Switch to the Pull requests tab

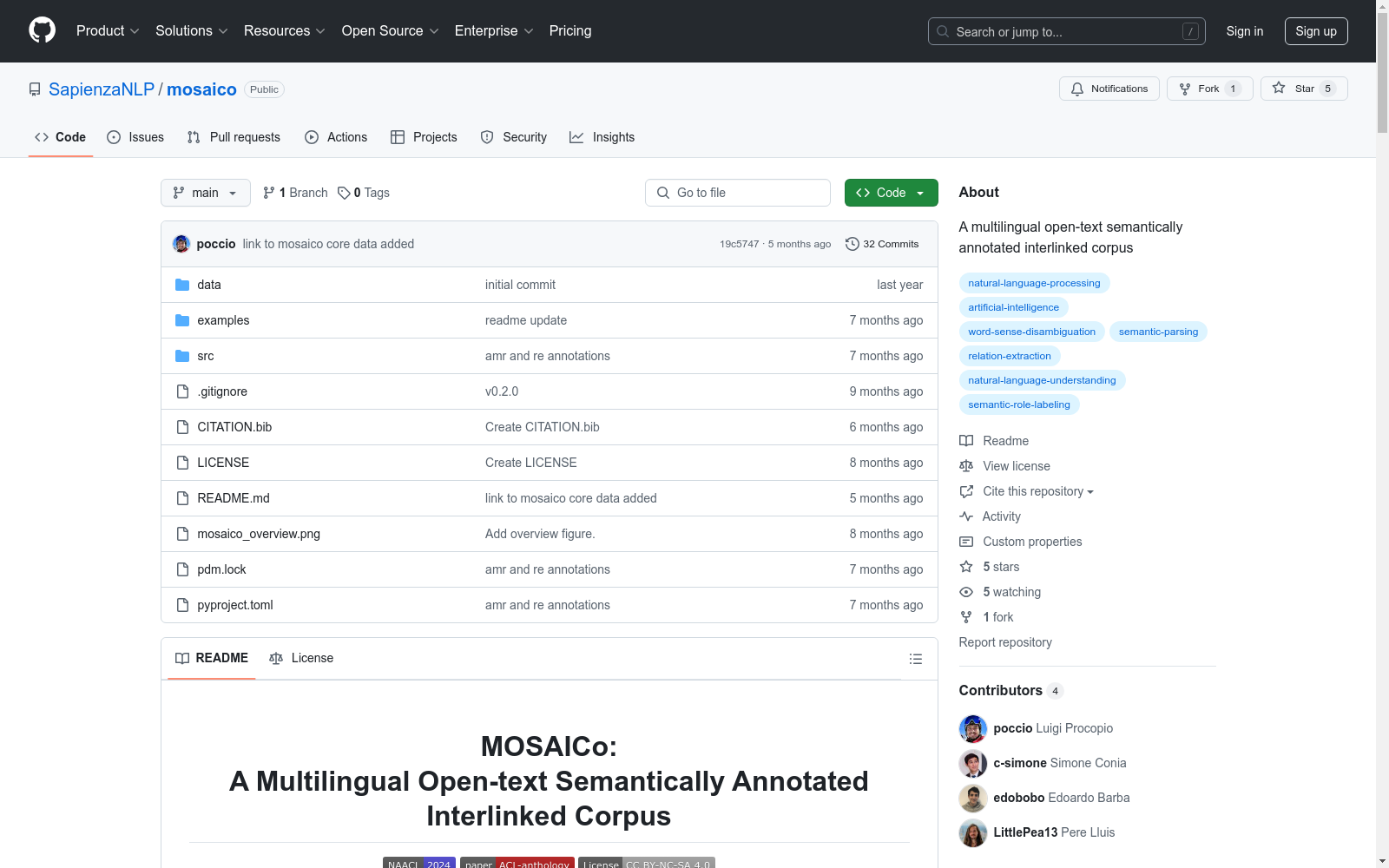click(234, 137)
